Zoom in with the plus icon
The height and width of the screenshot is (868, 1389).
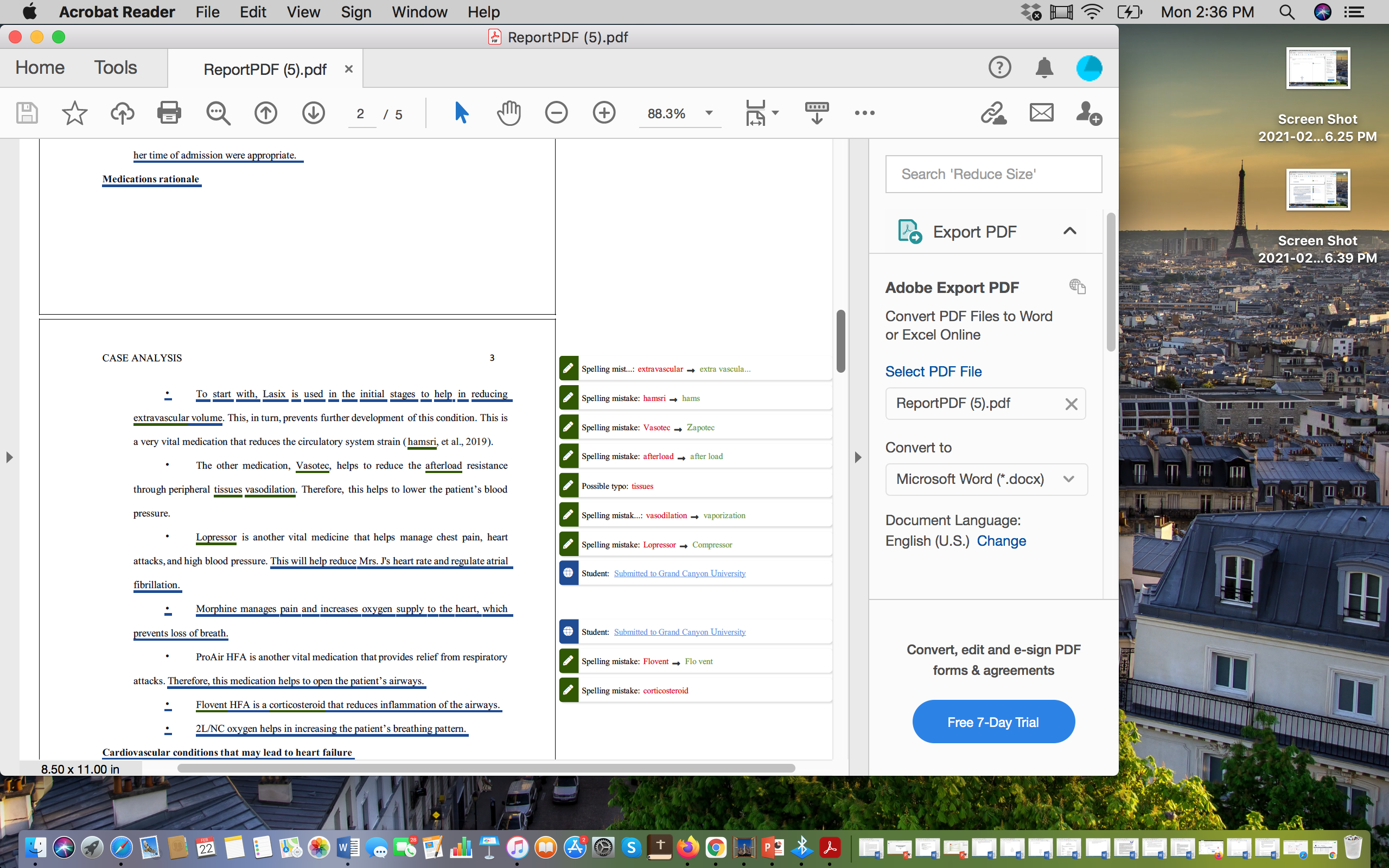click(604, 112)
